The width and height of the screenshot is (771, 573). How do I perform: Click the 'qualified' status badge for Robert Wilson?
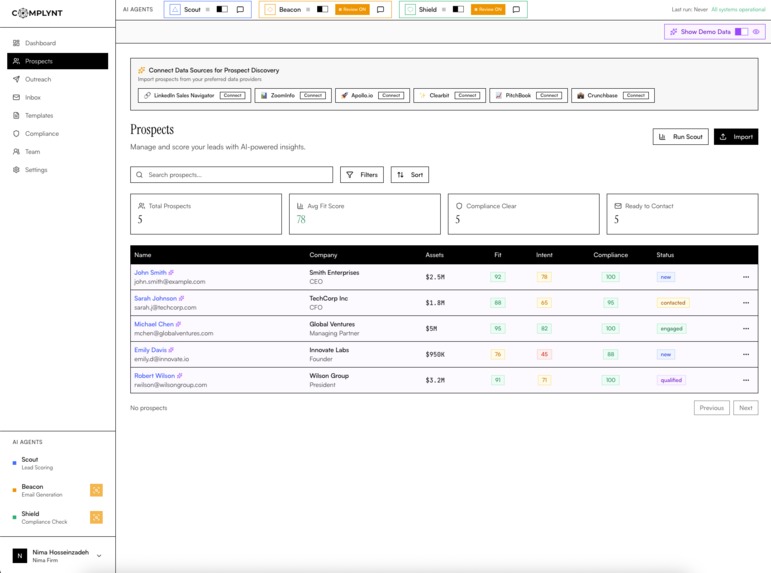point(671,380)
